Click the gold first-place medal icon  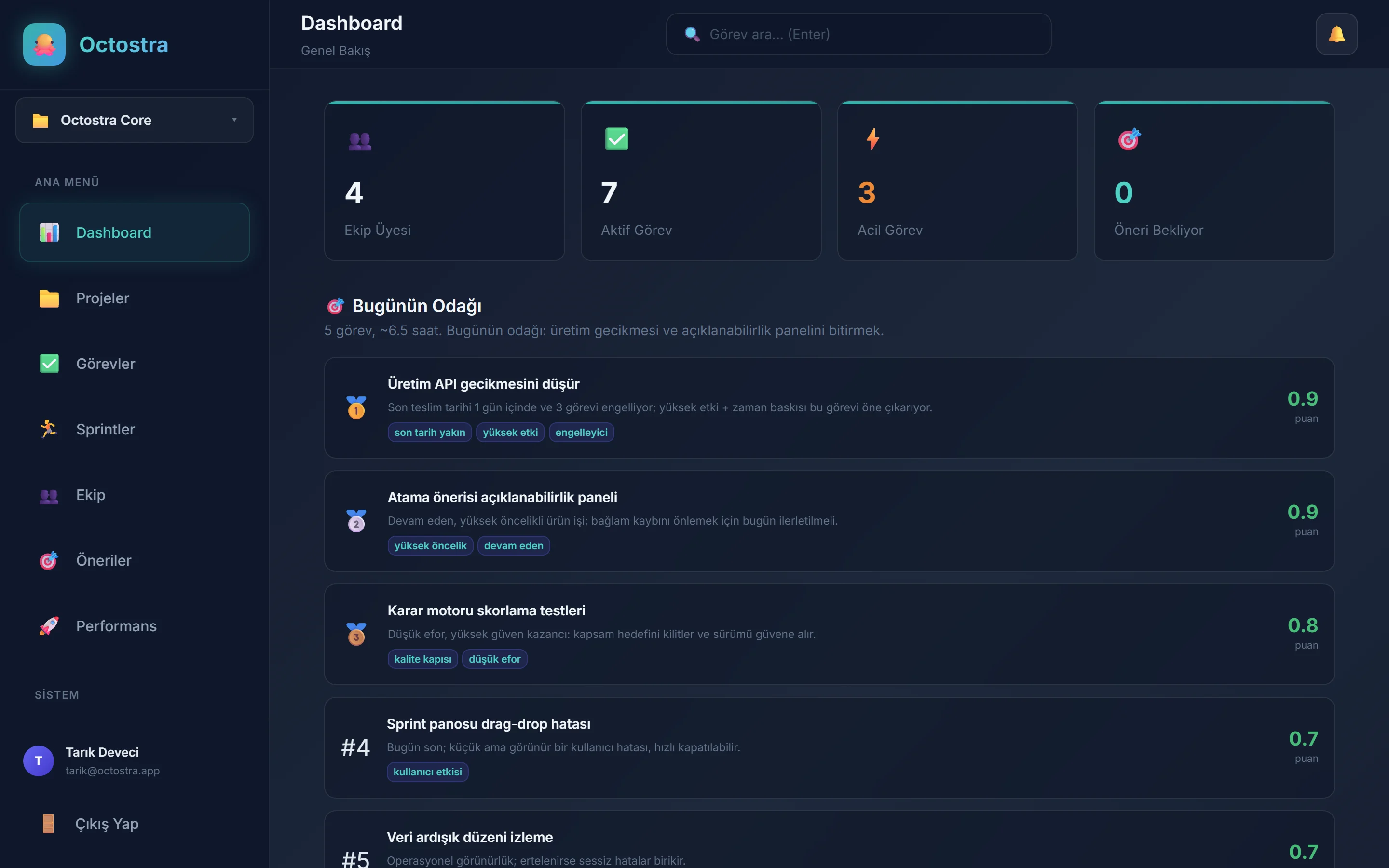356,407
